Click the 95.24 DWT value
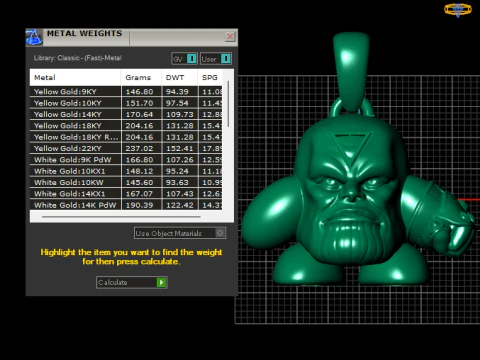Image resolution: width=480 pixels, height=360 pixels. click(x=177, y=171)
